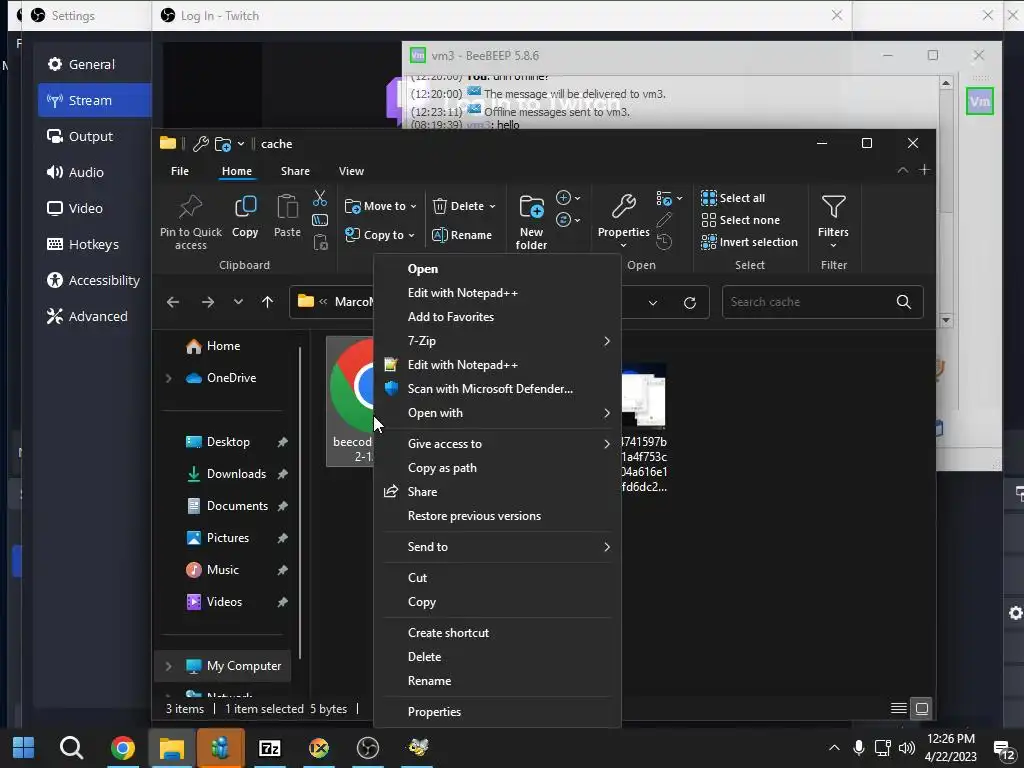Expand the Move to dropdown
This screenshot has width=1024, height=768.
(x=413, y=206)
